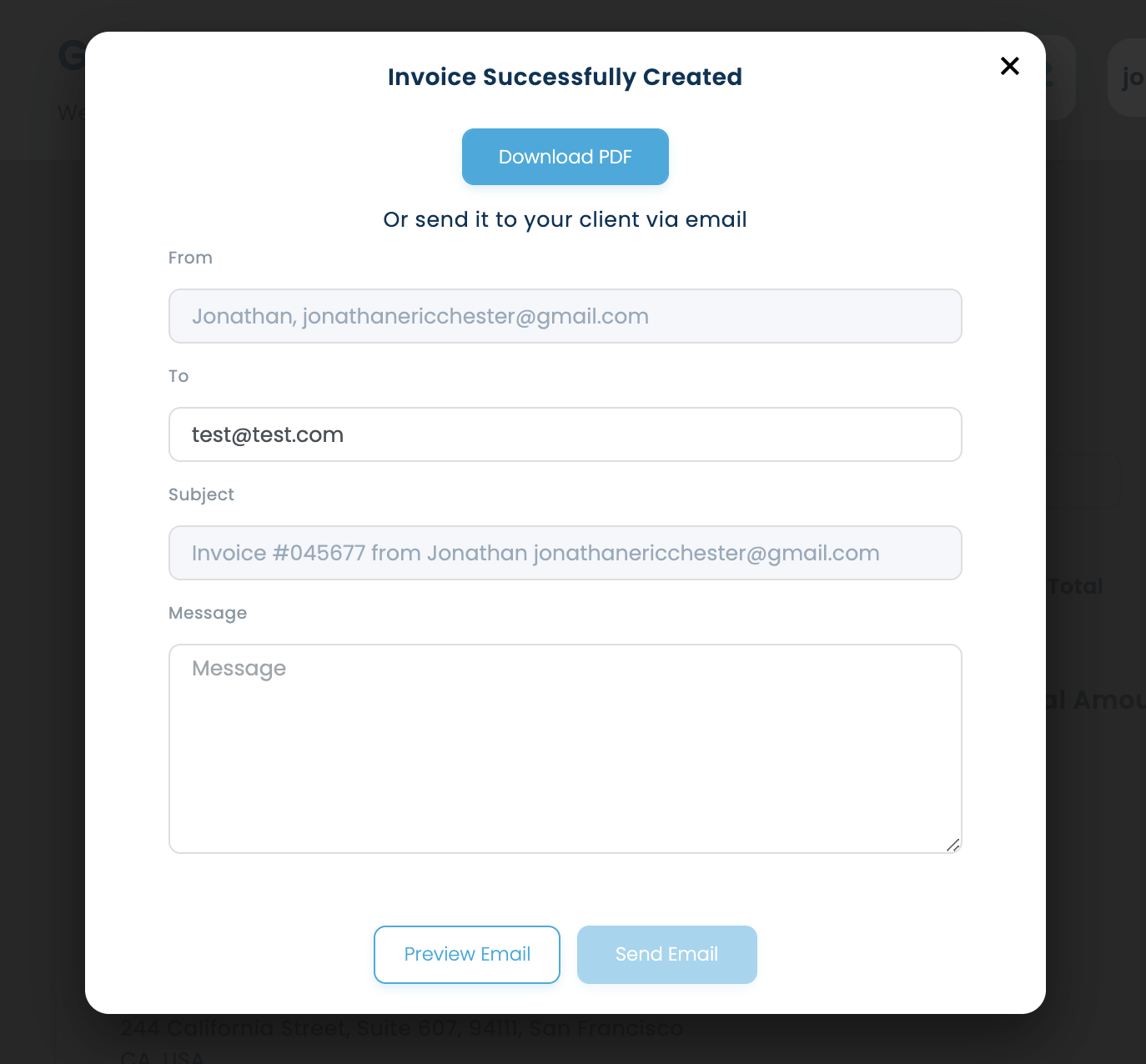The height and width of the screenshot is (1064, 1146).
Task: Click the dimmed California Street address text
Action: click(400, 1029)
